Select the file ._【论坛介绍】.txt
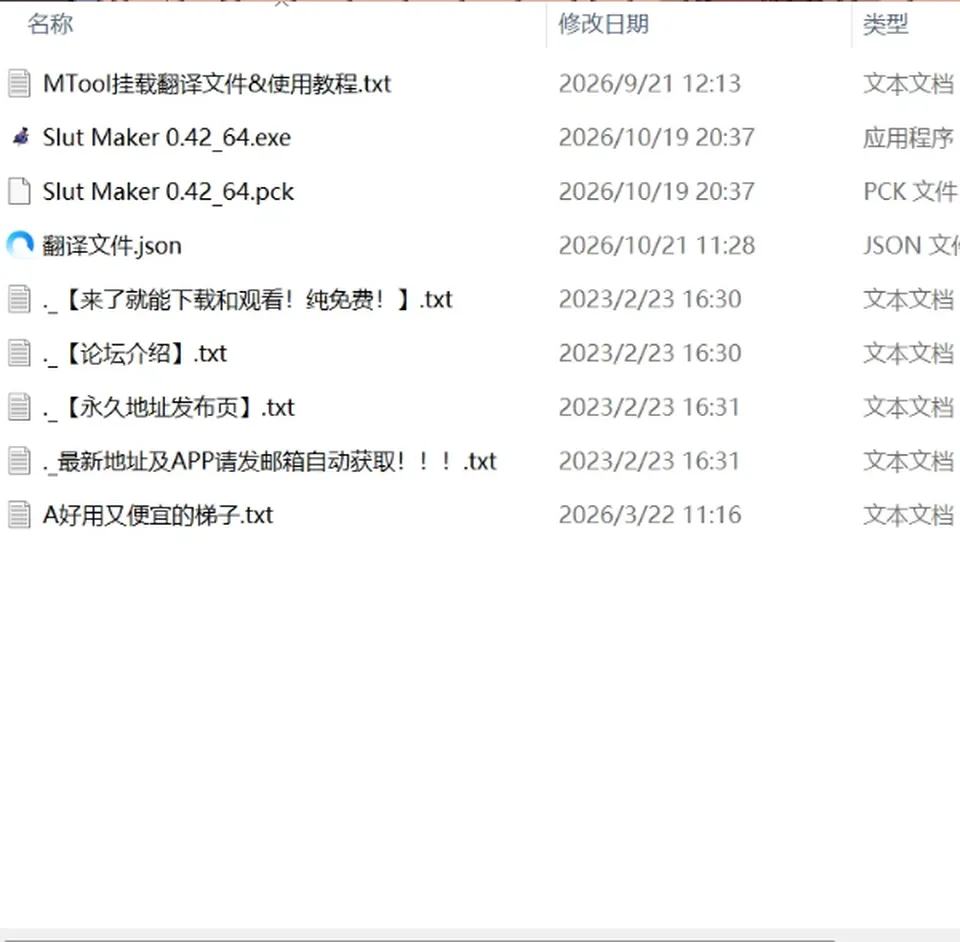The image size is (960, 942). pyautogui.click(x=135, y=353)
